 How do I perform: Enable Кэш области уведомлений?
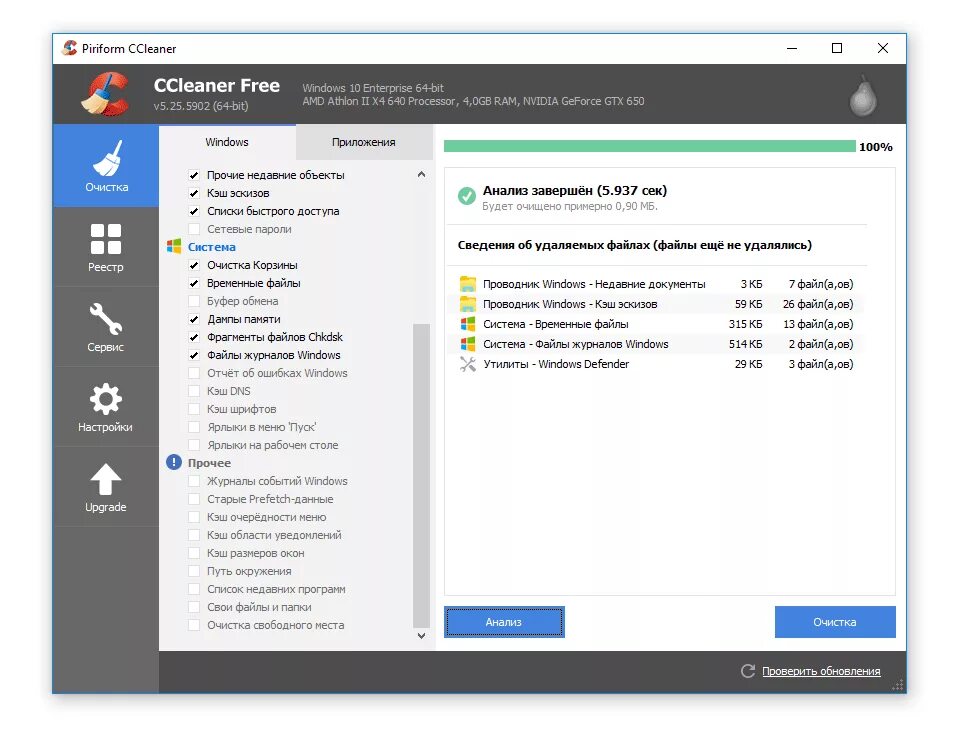(x=194, y=535)
